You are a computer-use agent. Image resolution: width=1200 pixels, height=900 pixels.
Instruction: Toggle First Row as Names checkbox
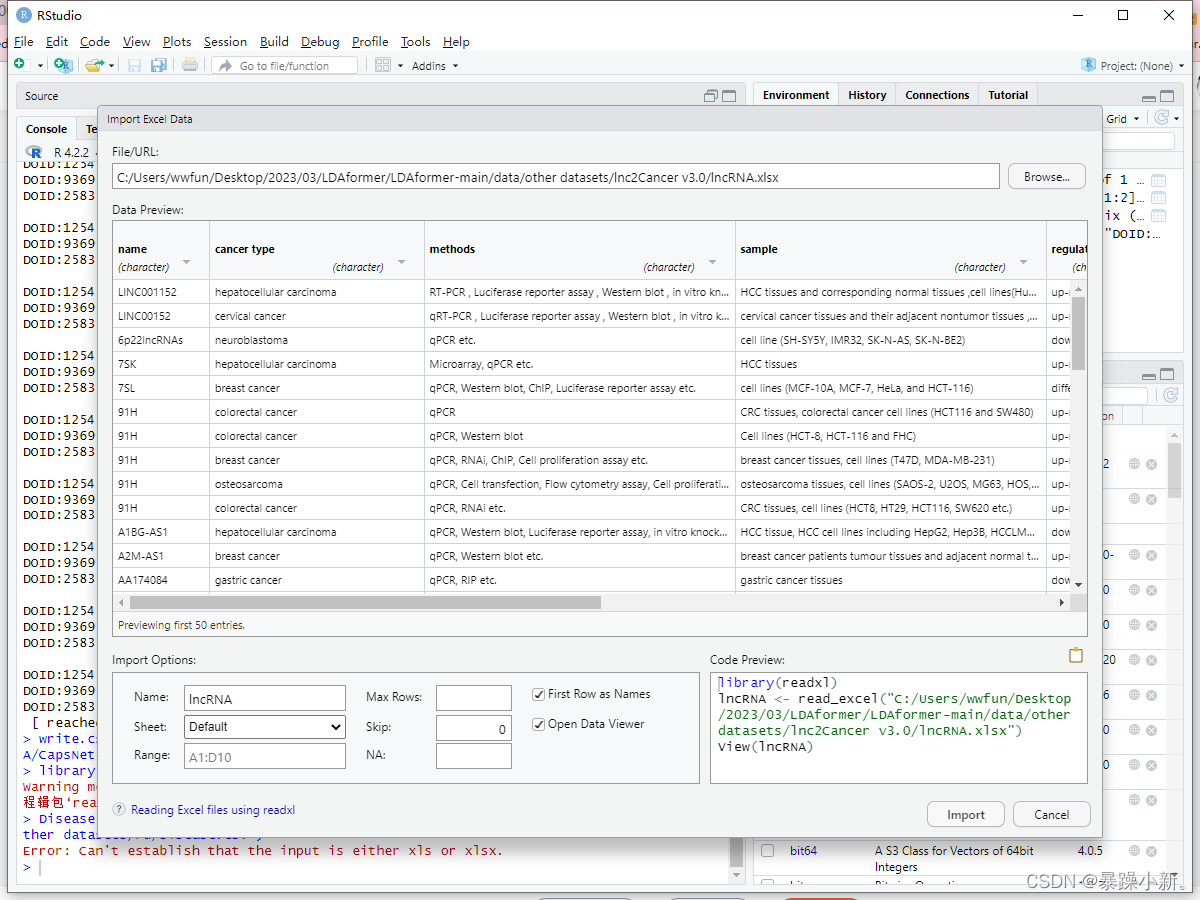click(x=539, y=694)
